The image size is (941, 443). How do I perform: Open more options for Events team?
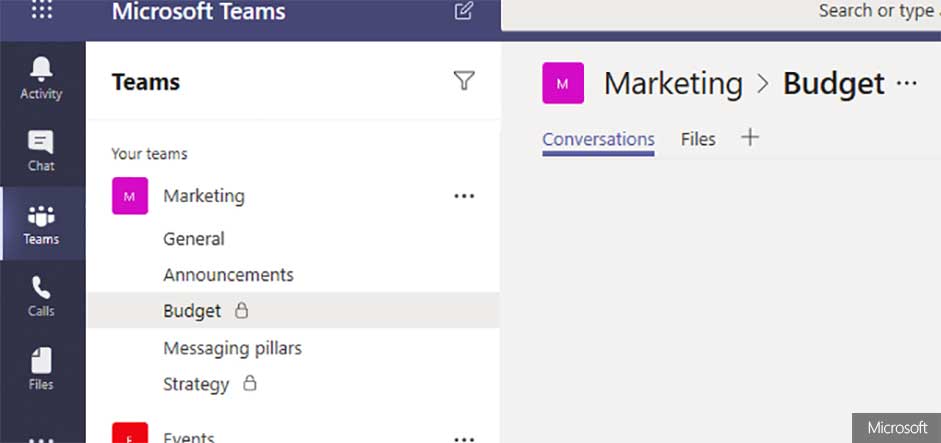click(463, 437)
